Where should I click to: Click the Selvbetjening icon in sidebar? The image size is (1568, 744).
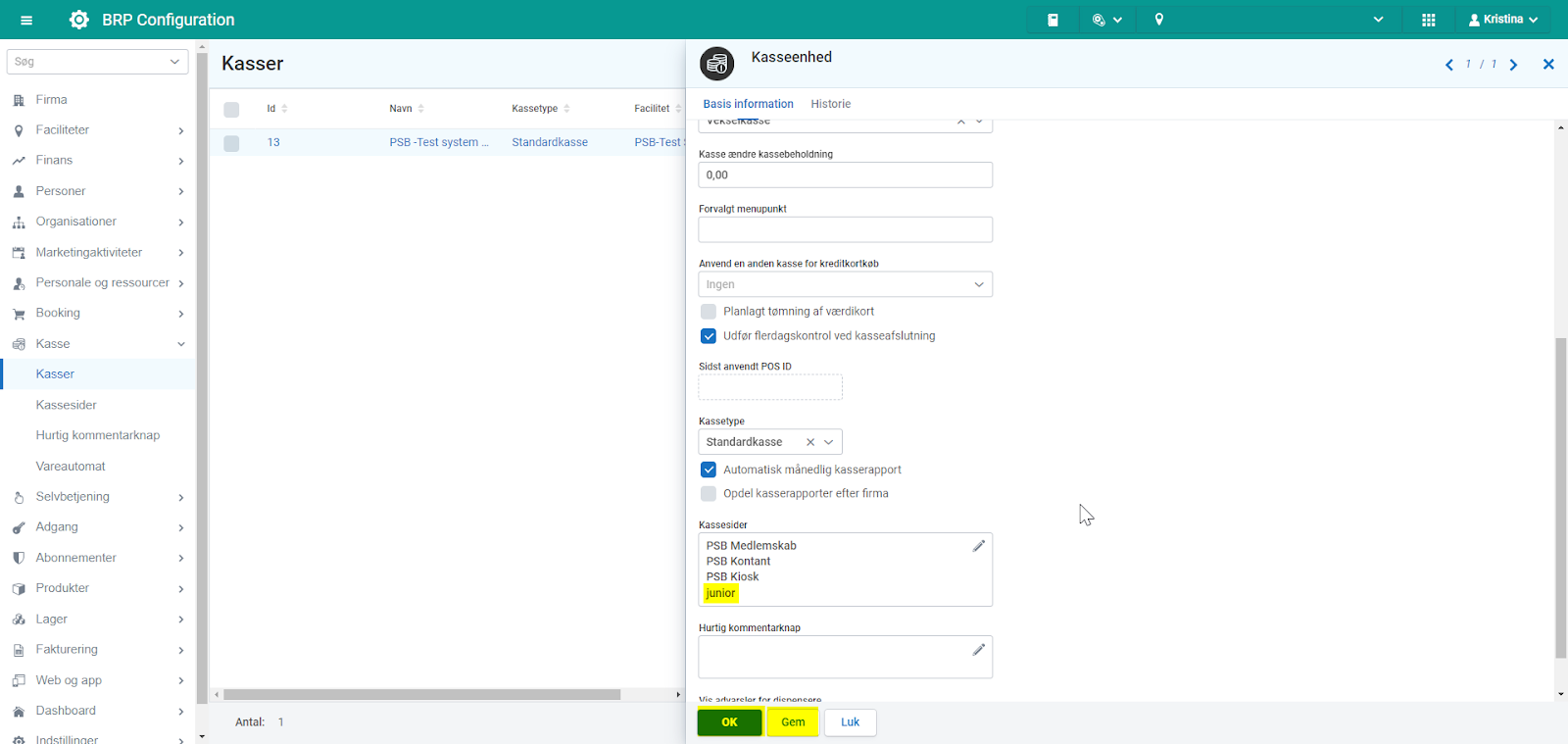[x=19, y=497]
